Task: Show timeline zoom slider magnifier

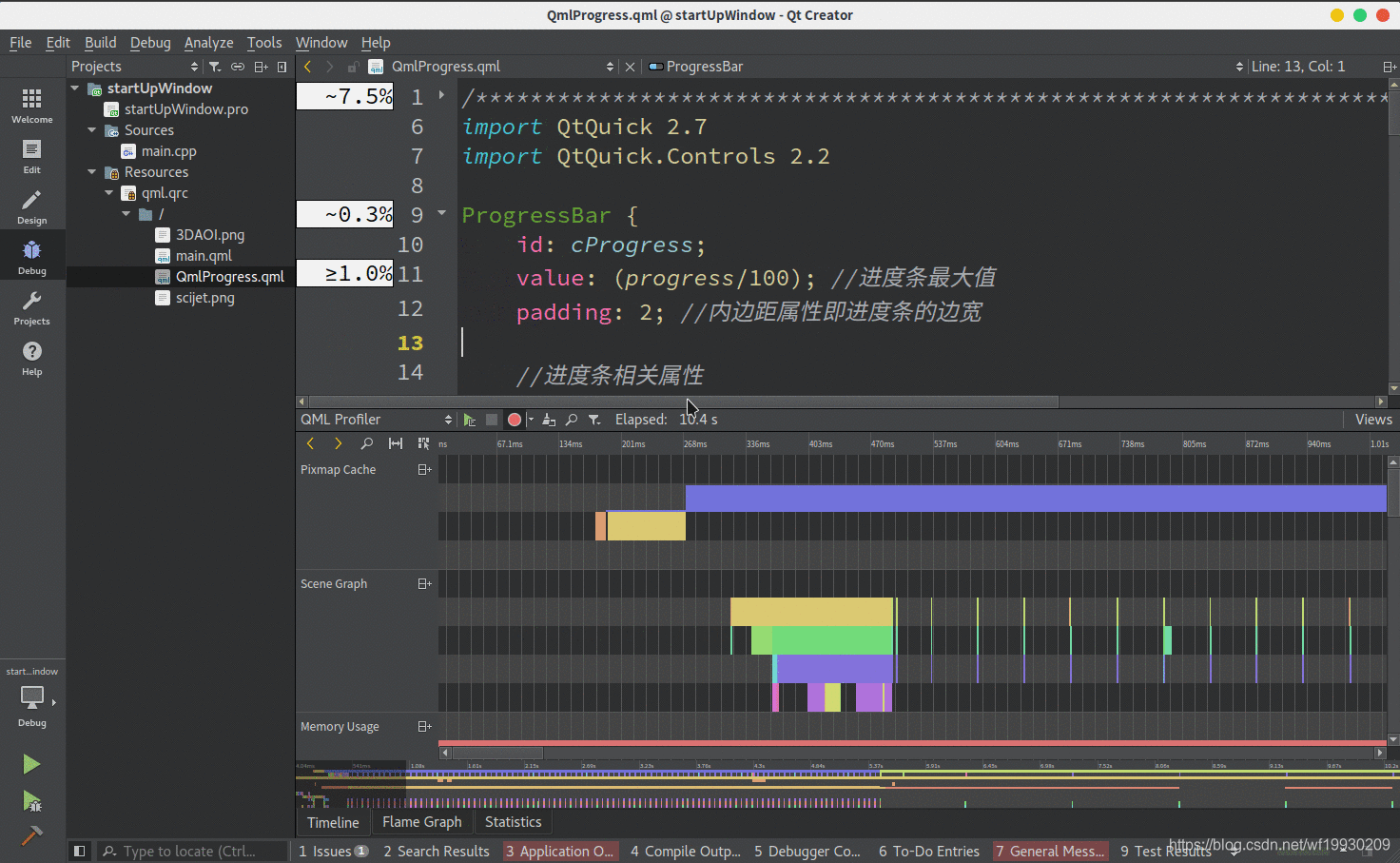Action: 366,443
